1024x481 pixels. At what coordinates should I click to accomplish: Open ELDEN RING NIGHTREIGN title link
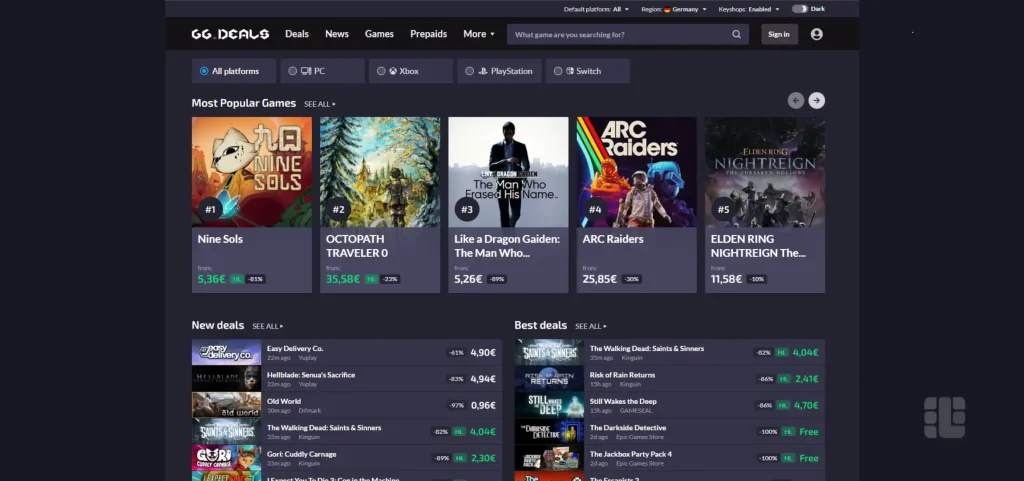pos(758,246)
